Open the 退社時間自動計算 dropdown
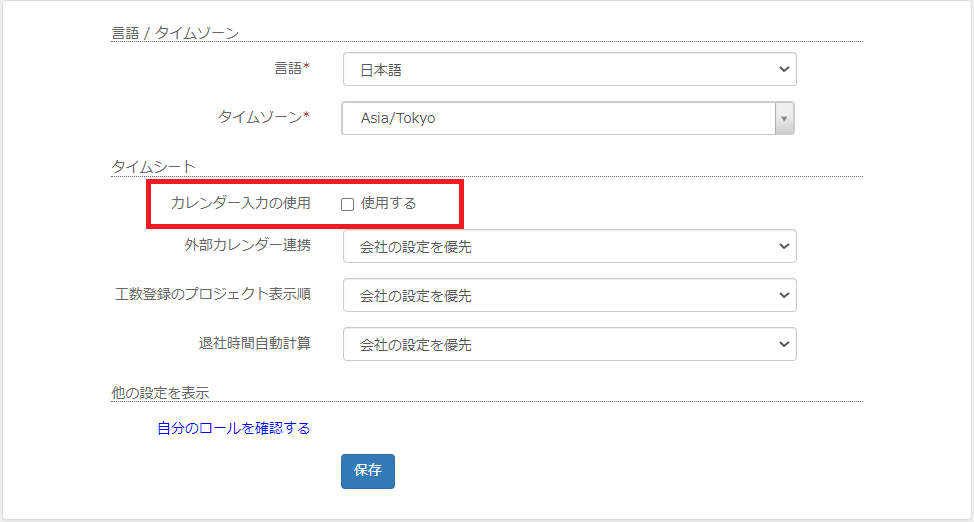 click(x=570, y=344)
